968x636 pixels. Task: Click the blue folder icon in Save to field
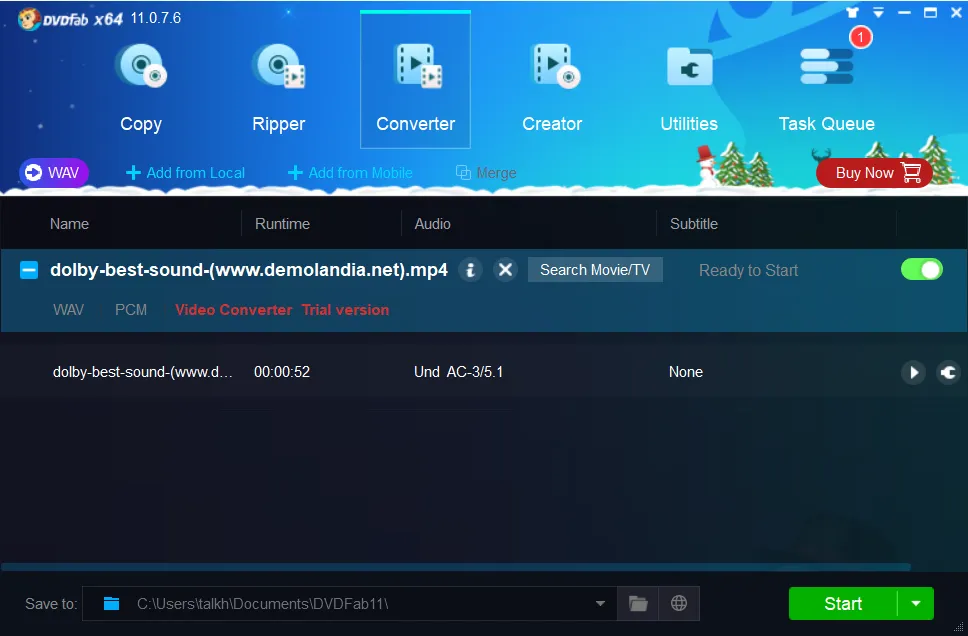click(111, 603)
